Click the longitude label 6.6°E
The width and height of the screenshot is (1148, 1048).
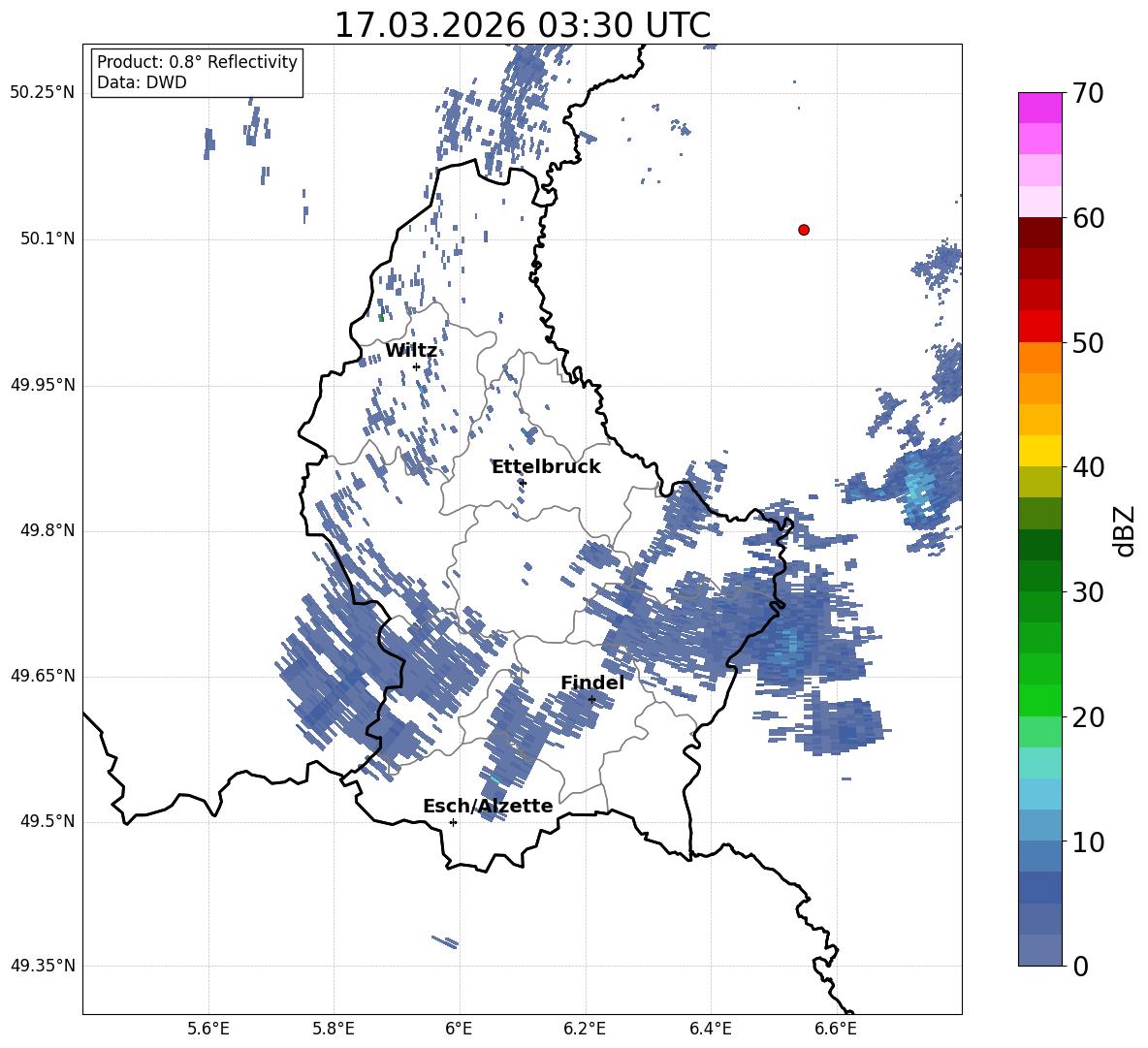tap(836, 1030)
